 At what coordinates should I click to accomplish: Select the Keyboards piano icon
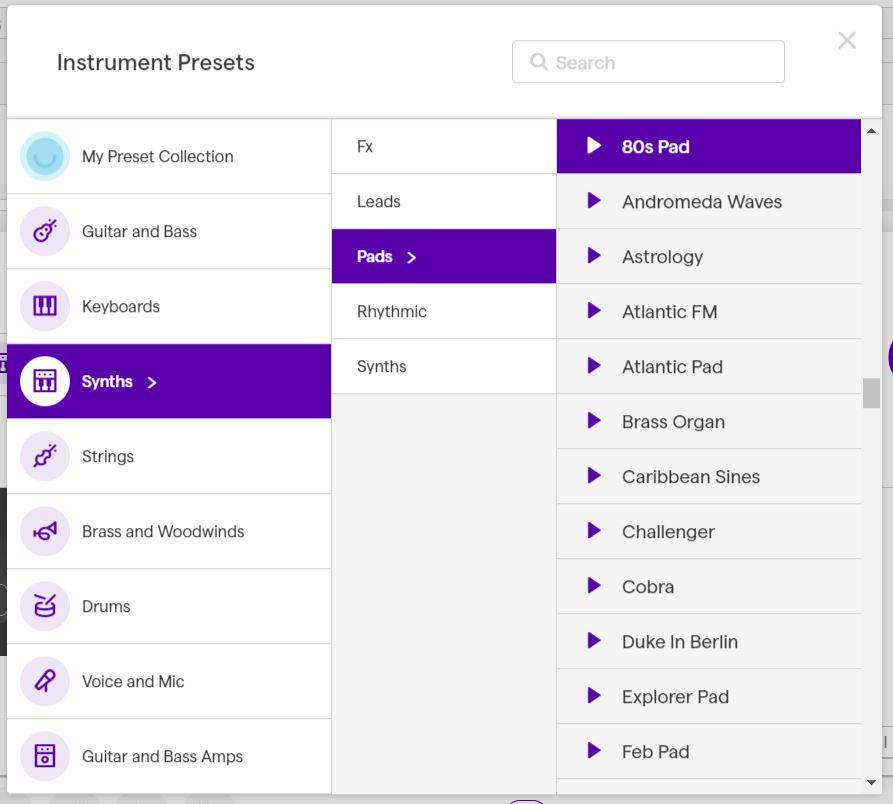coord(45,306)
